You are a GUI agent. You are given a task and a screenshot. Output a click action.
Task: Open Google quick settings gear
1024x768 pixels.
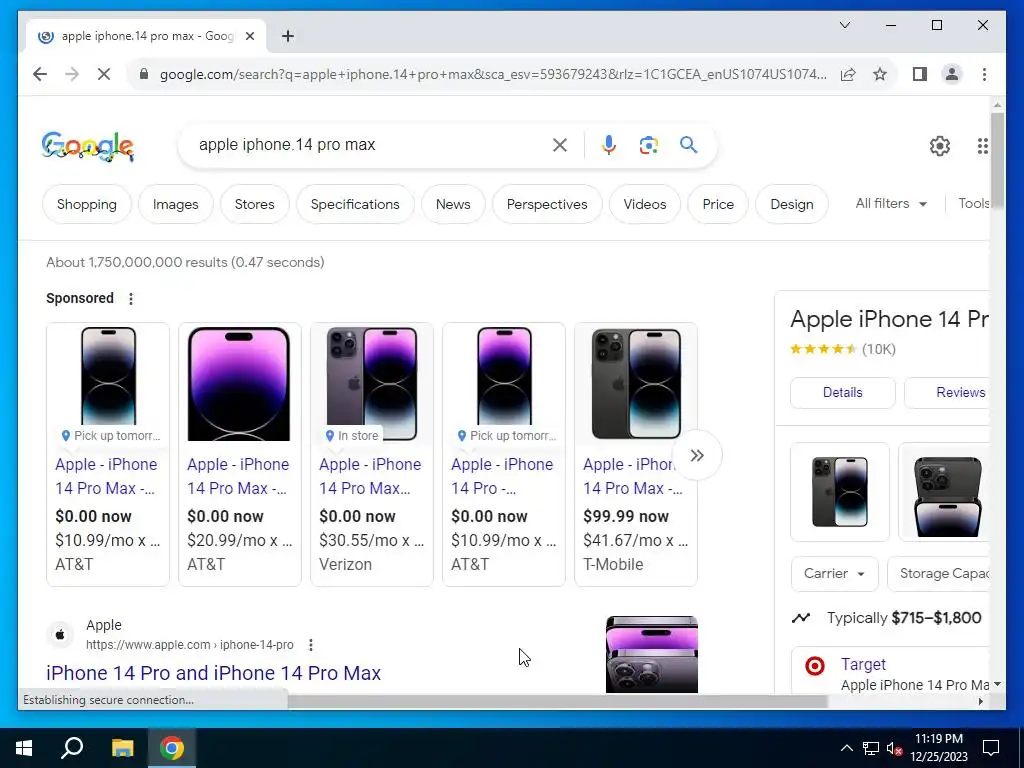tap(940, 146)
